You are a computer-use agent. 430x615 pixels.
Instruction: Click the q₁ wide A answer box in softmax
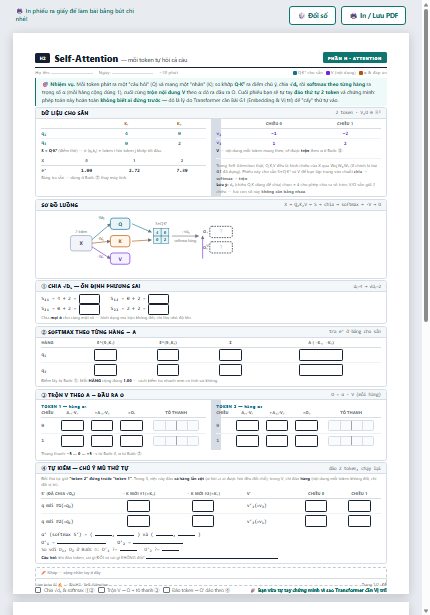pos(321,355)
